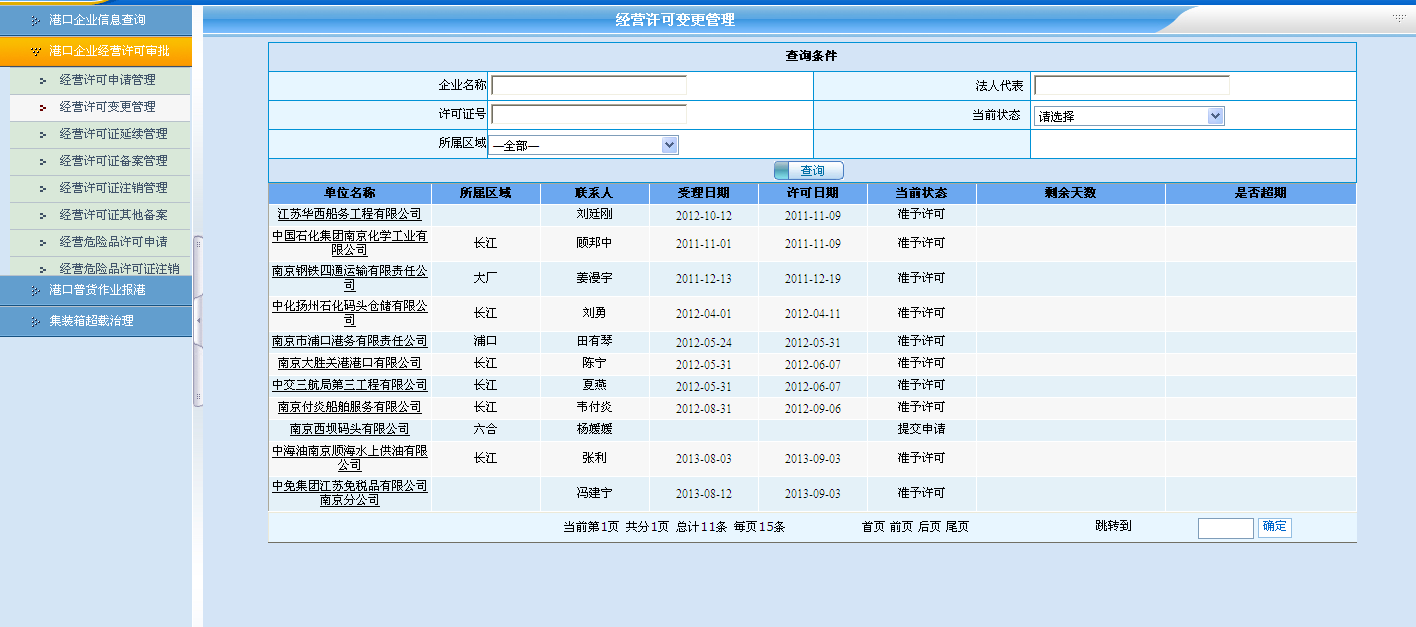Click the arrow icon beside 集装箱超载治理
Image resolution: width=1416 pixels, height=627 pixels.
point(36,321)
